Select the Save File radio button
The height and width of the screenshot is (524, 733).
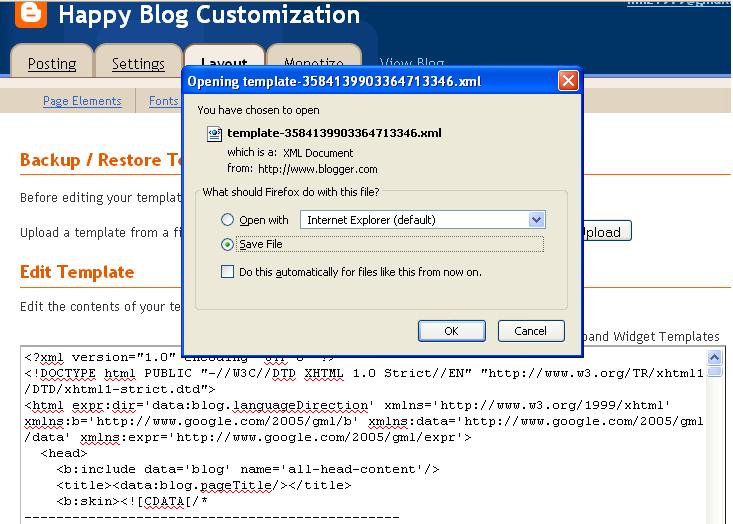[x=227, y=244]
